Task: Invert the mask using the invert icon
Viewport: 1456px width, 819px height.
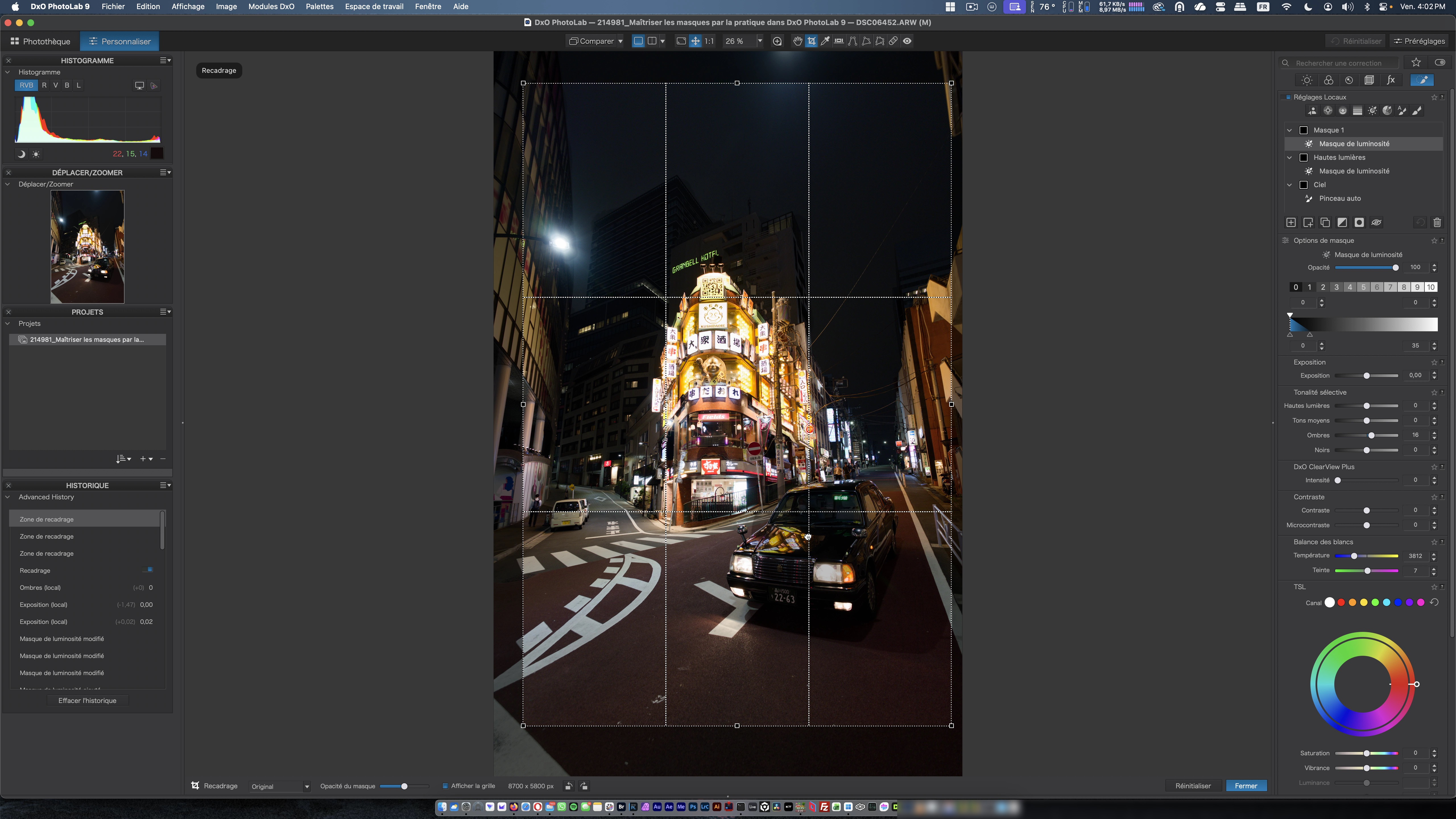Action: pos(1342,223)
